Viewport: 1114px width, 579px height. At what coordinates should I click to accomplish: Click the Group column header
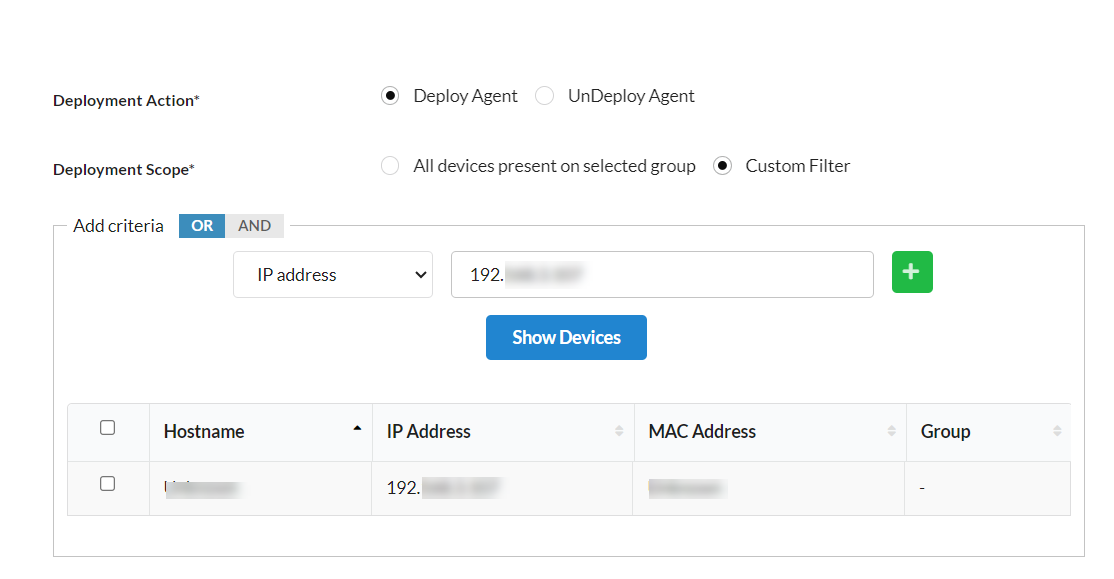945,431
